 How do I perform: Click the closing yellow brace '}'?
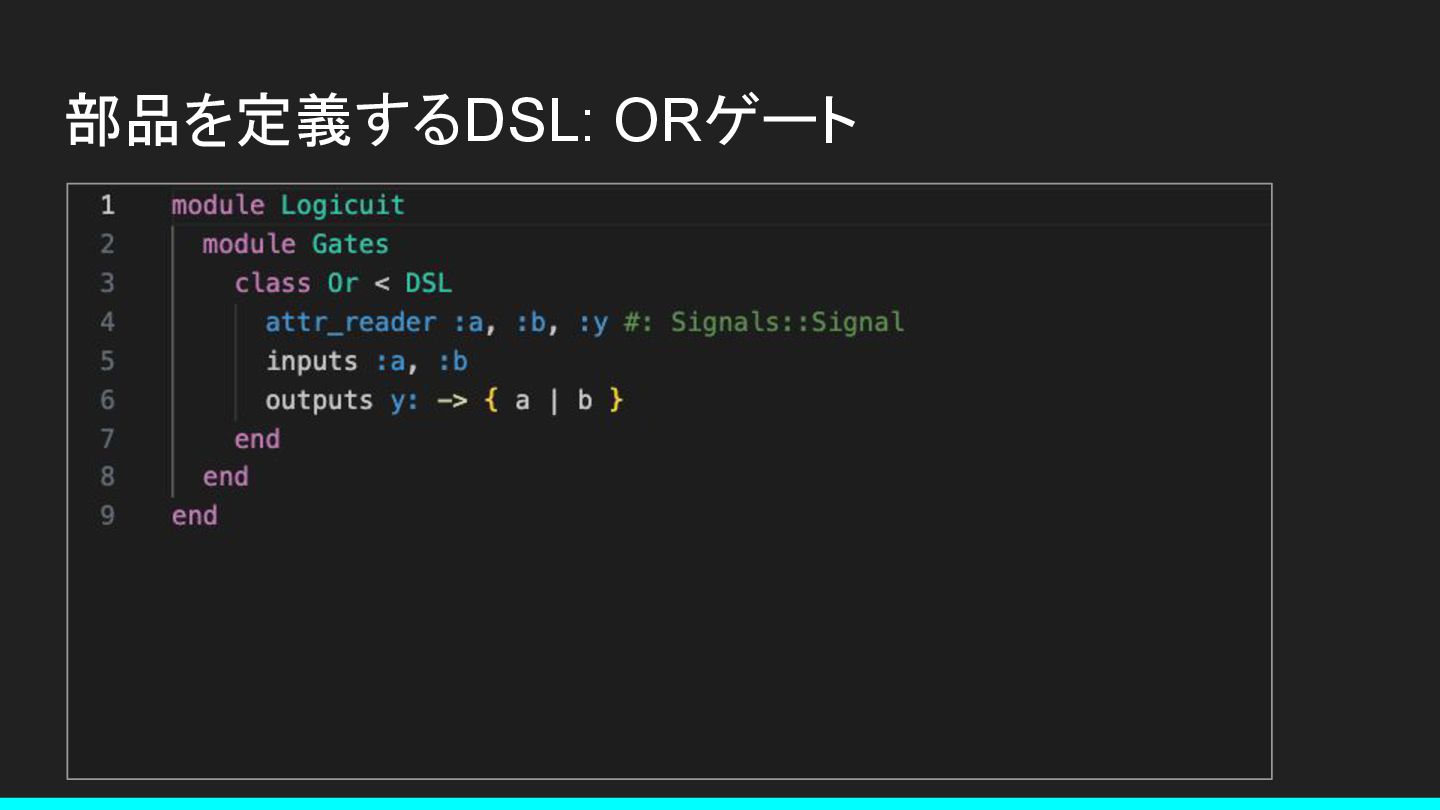coord(616,401)
